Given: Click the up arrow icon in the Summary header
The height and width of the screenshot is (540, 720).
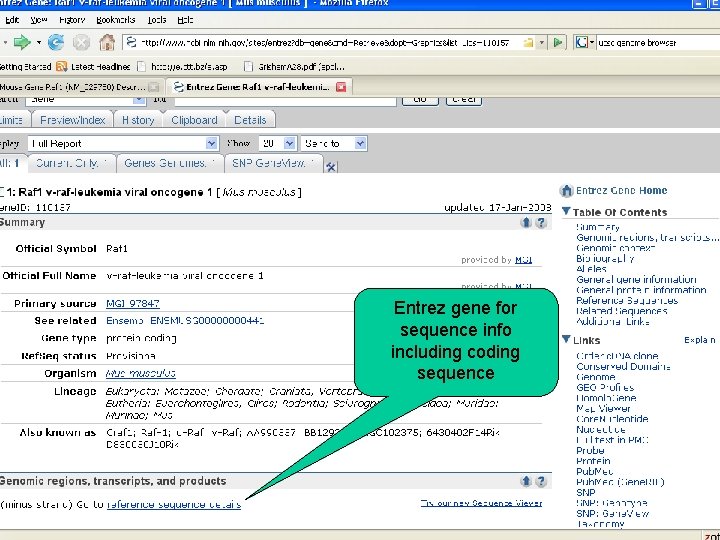Looking at the screenshot, I should [x=526, y=223].
